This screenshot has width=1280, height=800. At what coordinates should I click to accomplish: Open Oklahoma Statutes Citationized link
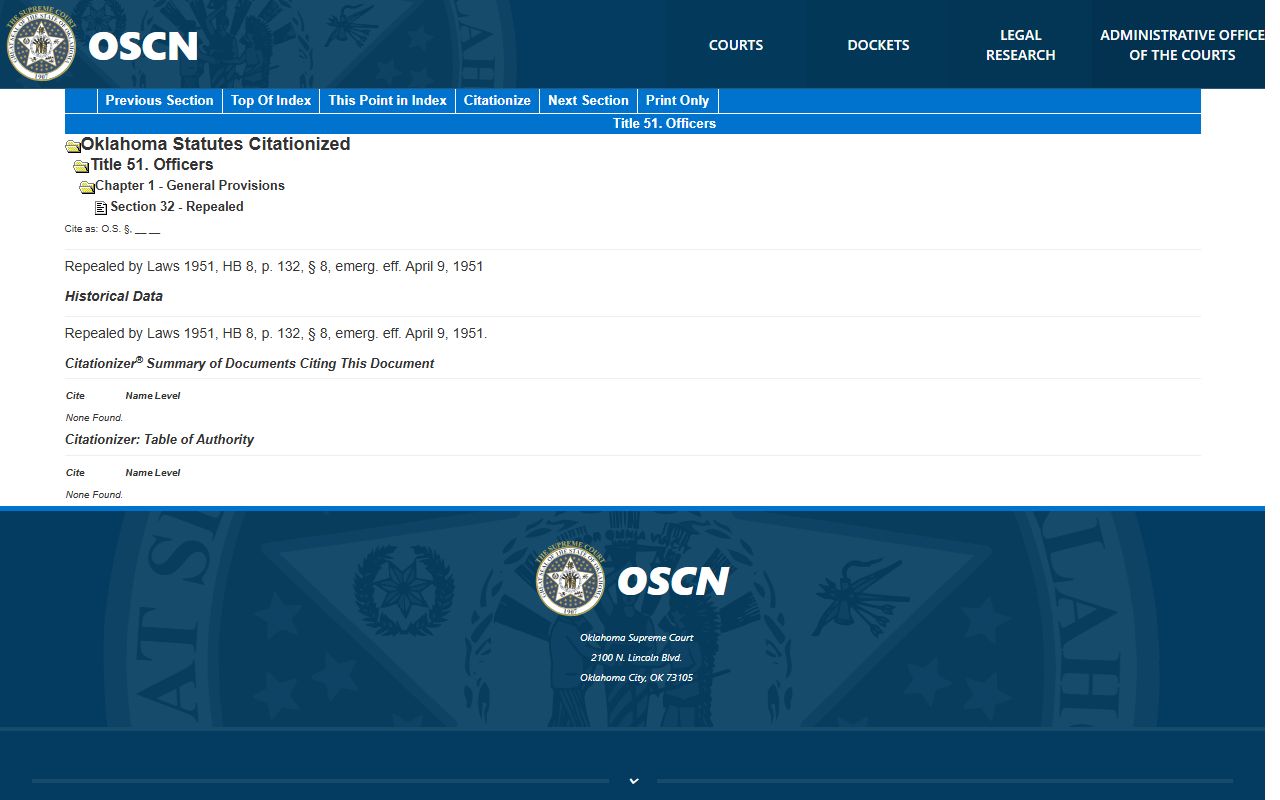click(x=216, y=144)
